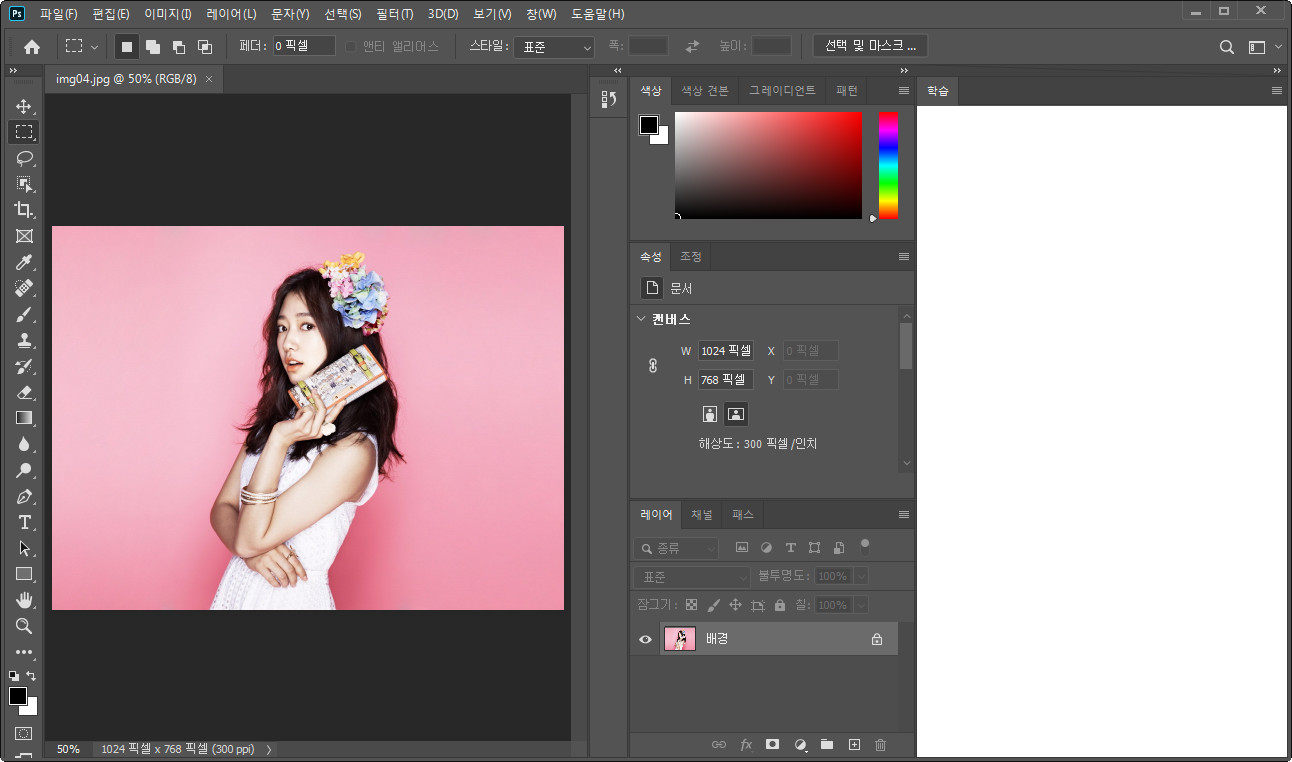1292x762 pixels.
Task: Choose New Selection mode
Action: (x=127, y=46)
